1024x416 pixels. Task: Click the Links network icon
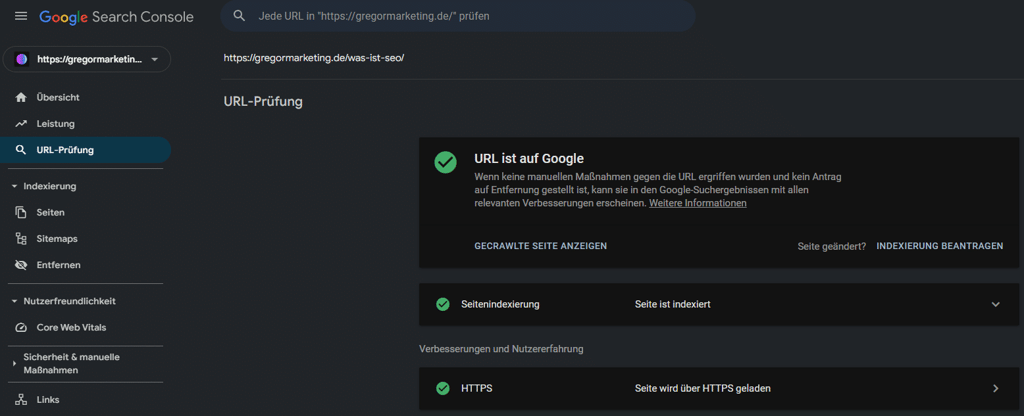[x=21, y=400]
